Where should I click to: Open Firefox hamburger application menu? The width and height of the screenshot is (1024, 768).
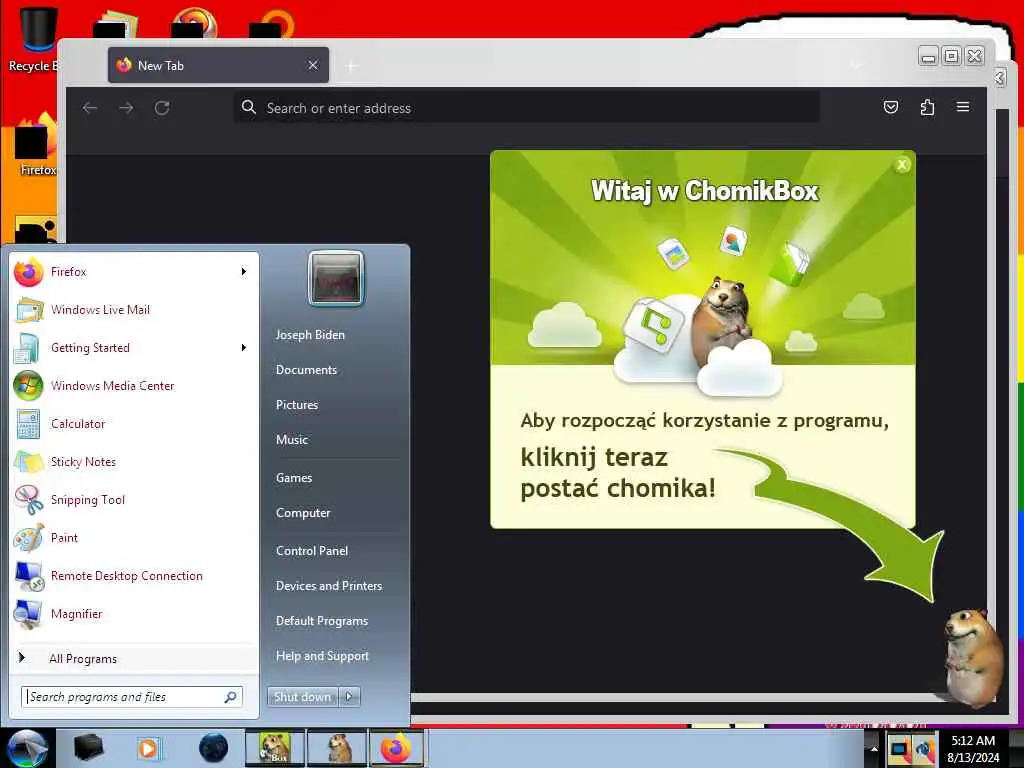coord(963,107)
